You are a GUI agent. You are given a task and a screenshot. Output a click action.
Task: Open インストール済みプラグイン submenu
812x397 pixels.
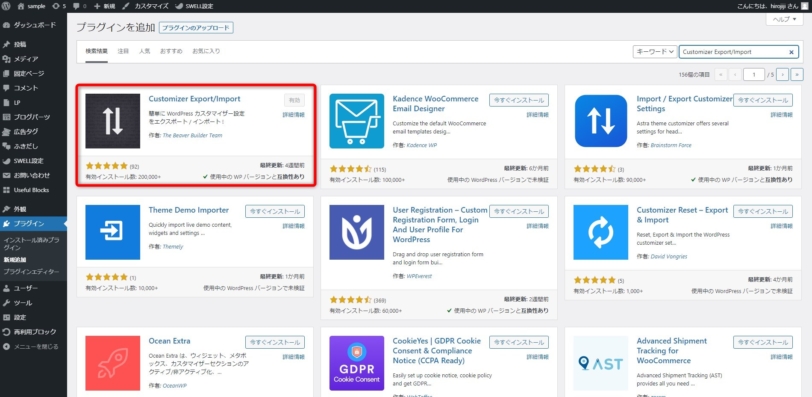(x=31, y=244)
